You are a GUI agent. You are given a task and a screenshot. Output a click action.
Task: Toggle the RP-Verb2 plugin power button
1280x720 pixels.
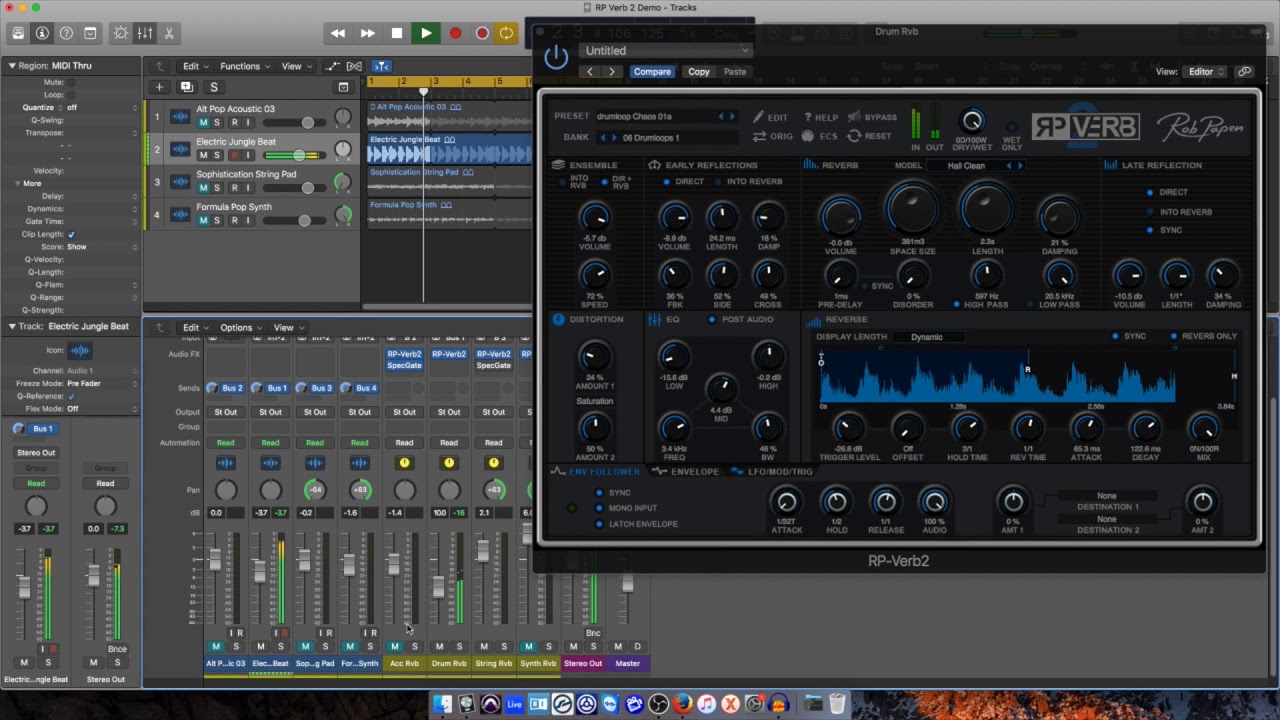tap(556, 56)
